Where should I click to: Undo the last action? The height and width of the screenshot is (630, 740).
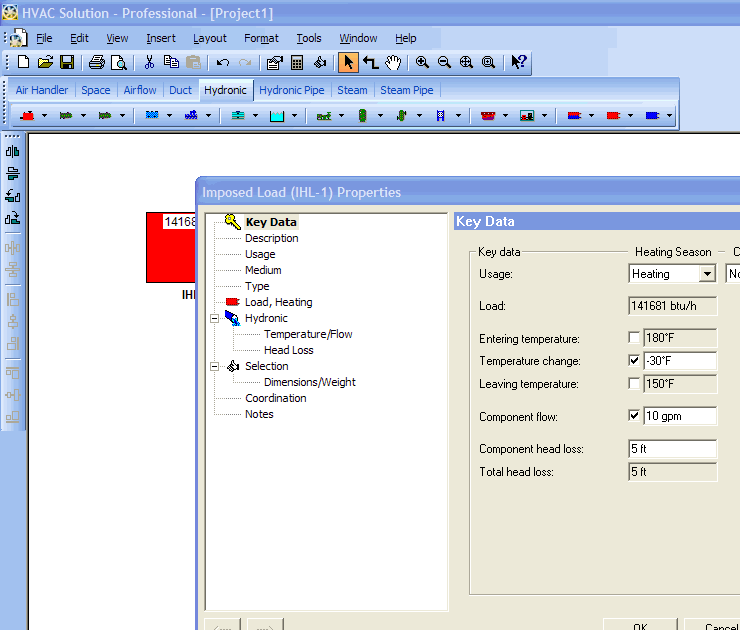pyautogui.click(x=223, y=62)
